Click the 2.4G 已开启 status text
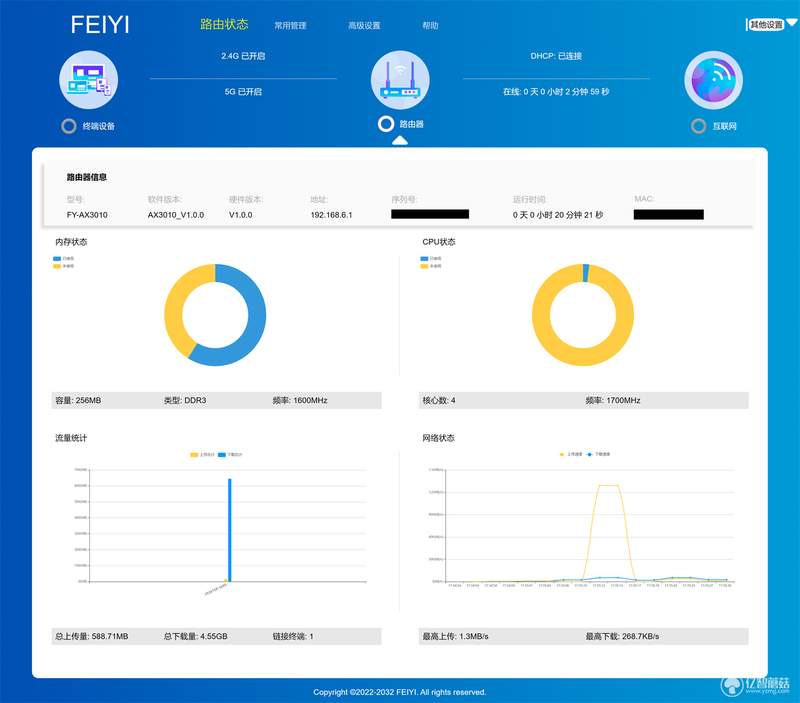The width and height of the screenshot is (800, 703). click(243, 56)
